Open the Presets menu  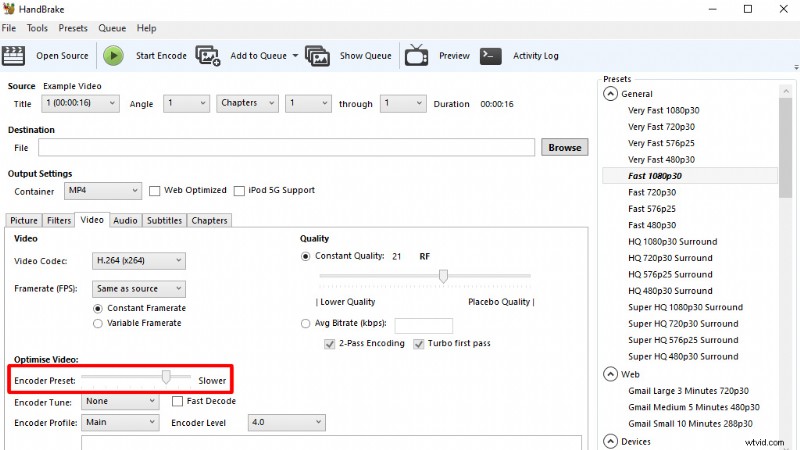pyautogui.click(x=73, y=28)
